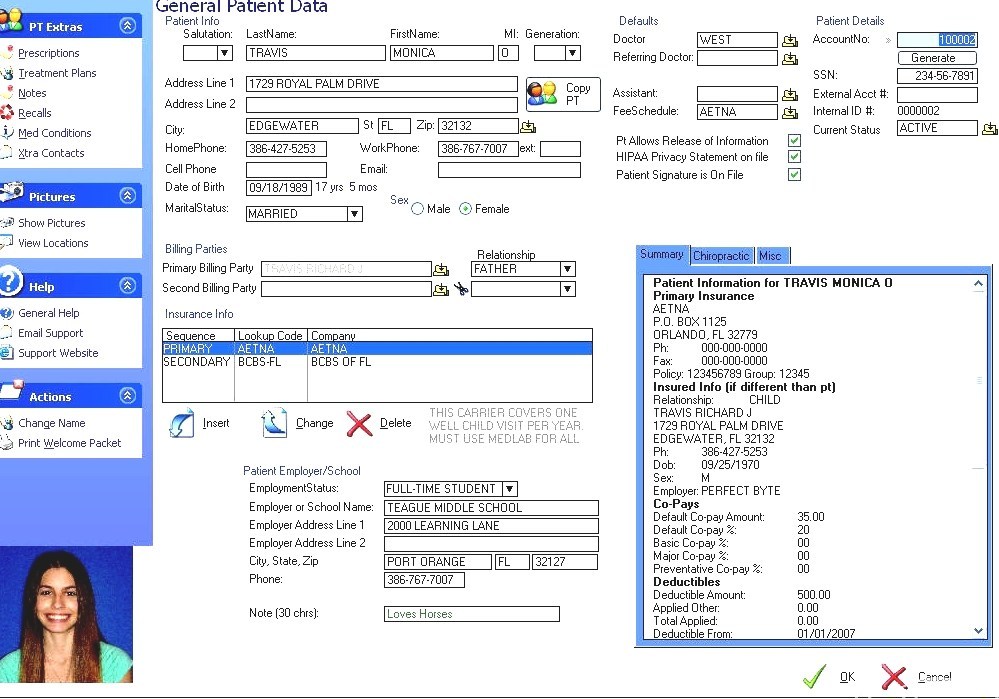Viewport: 999px width, 699px height.
Task: Click the Copy PT people icon
Action: 542,94
